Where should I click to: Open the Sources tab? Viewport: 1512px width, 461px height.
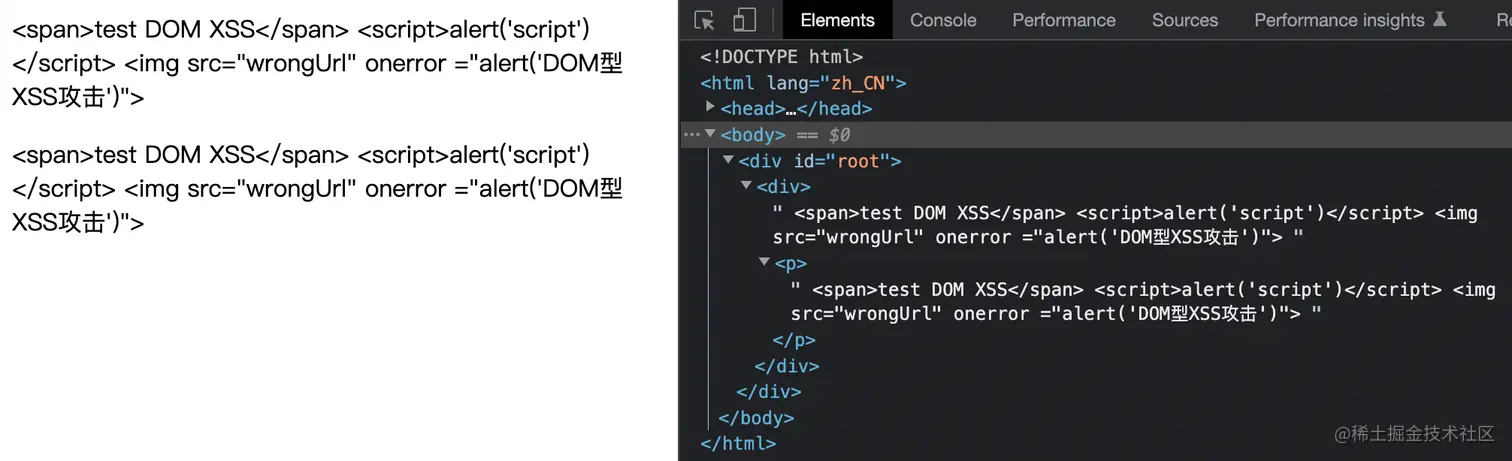[x=1185, y=20]
